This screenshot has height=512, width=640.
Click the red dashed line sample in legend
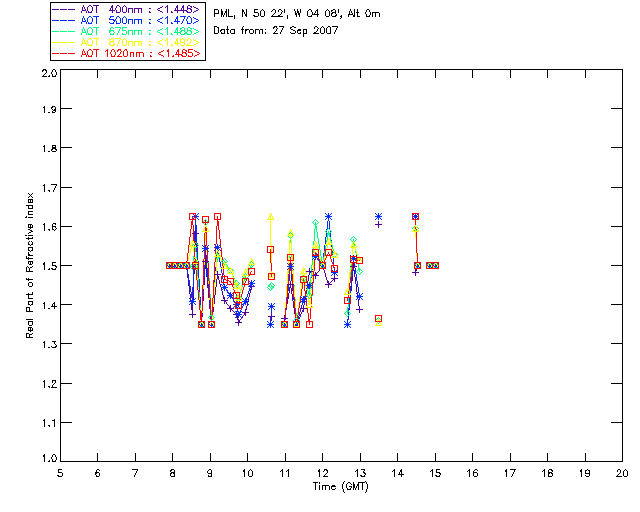click(x=64, y=53)
